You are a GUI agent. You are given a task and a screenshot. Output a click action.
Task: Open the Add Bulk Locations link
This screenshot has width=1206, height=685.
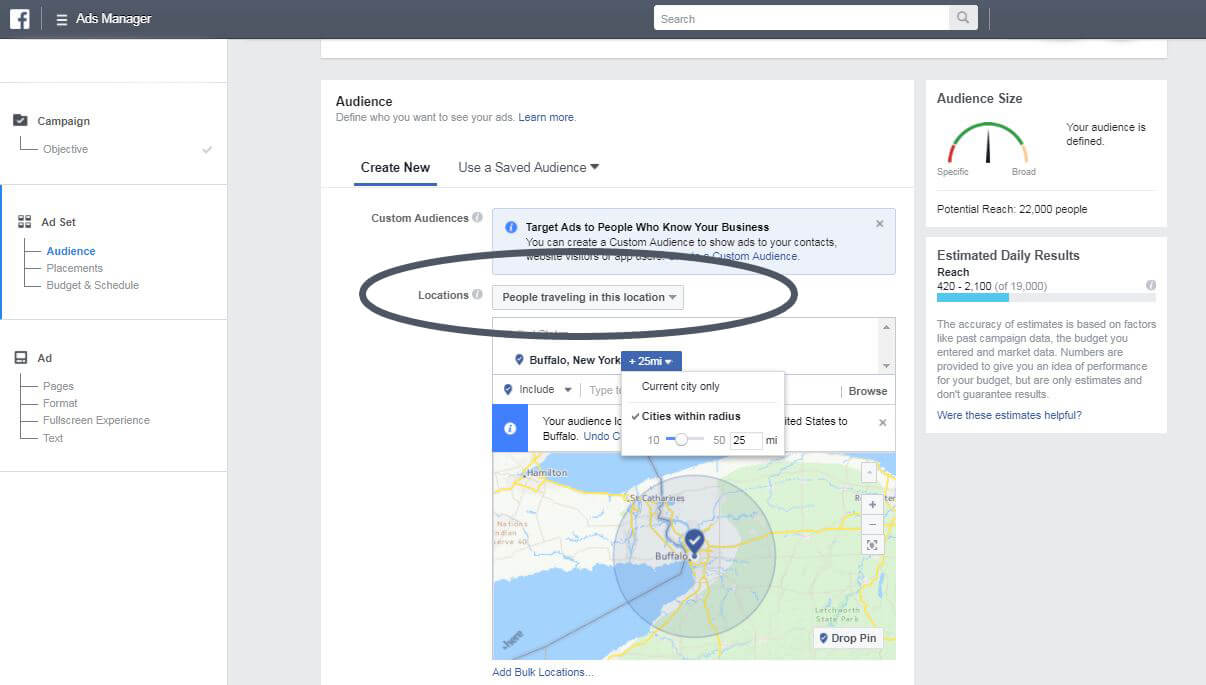[x=542, y=672]
